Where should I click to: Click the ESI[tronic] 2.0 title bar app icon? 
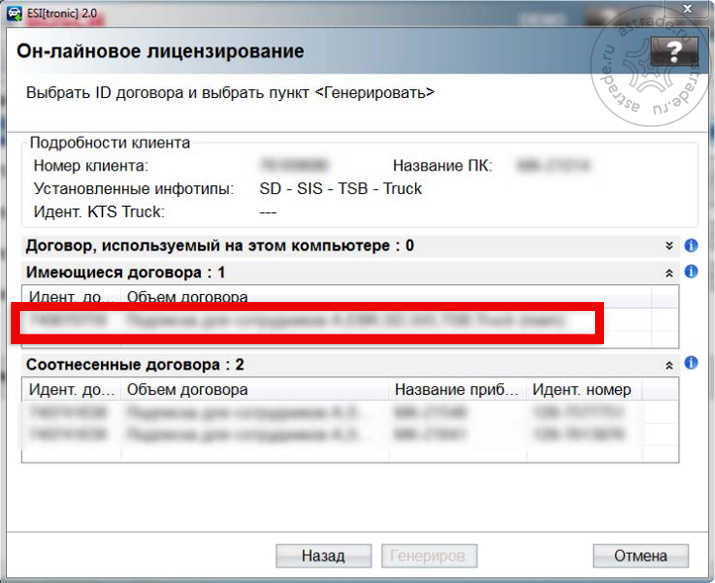tap(14, 14)
